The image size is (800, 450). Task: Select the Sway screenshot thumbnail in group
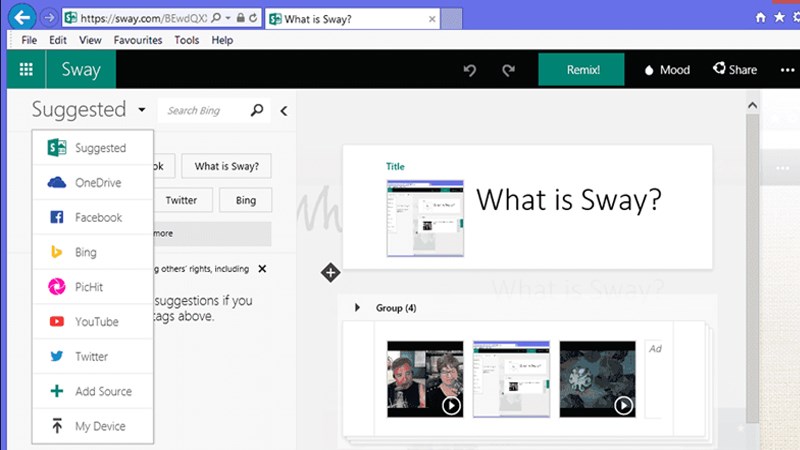pyautogui.click(x=511, y=379)
